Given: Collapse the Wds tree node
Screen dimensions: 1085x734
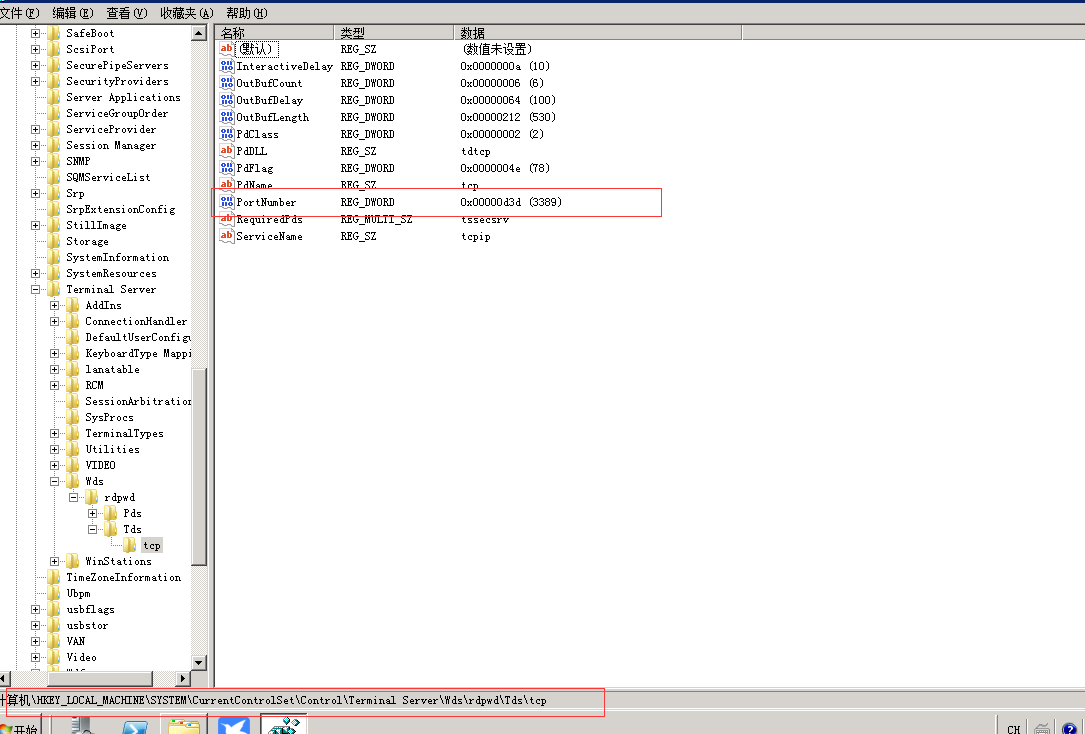Looking at the screenshot, I should coord(55,481).
